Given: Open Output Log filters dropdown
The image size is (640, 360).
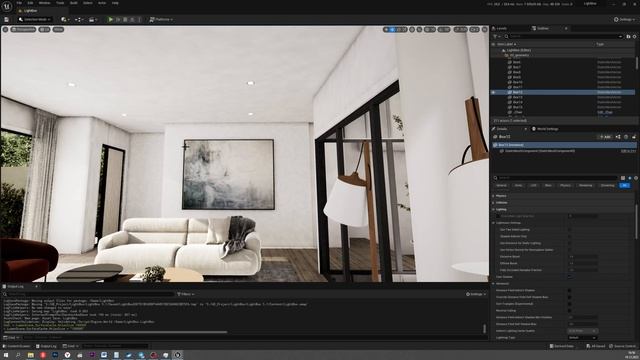Looking at the screenshot, I should pyautogui.click(x=186, y=294).
